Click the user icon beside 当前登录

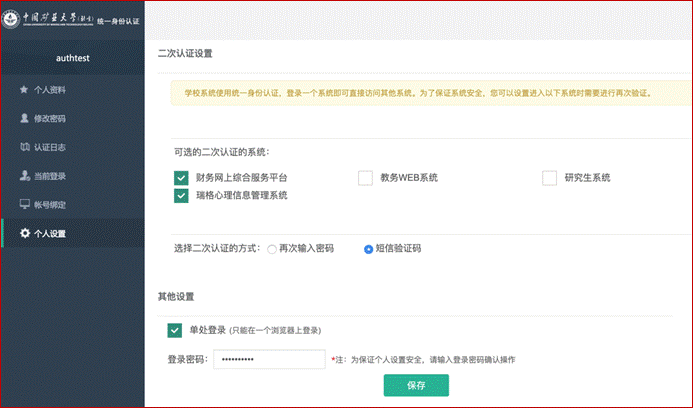click(24, 177)
